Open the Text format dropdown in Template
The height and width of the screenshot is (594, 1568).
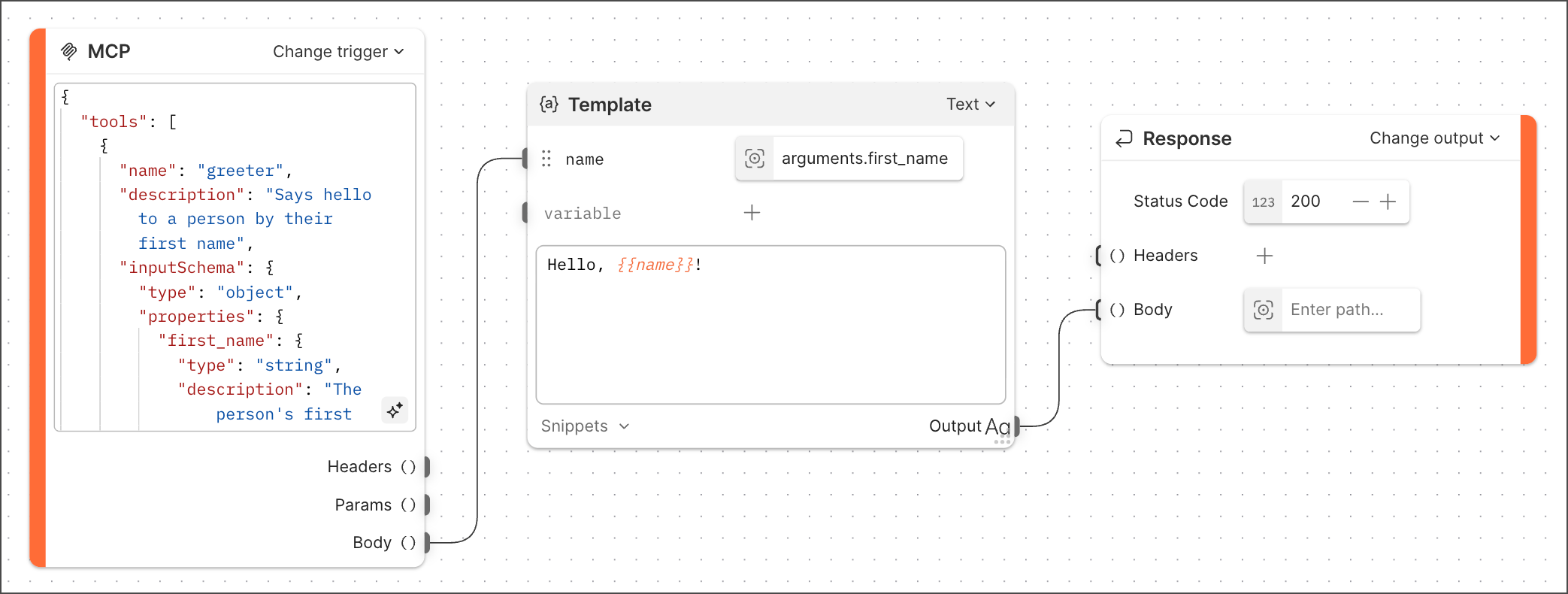tap(970, 105)
